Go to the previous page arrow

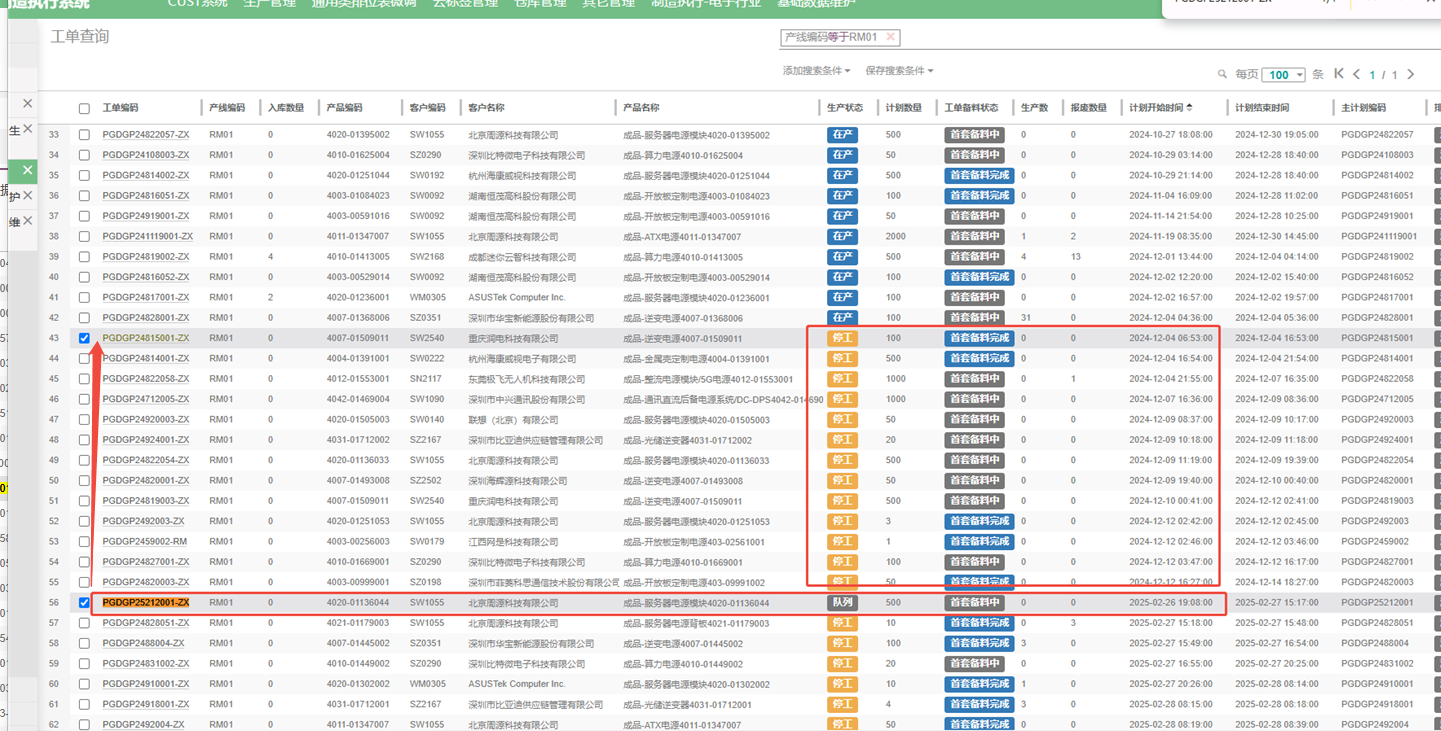1357,74
